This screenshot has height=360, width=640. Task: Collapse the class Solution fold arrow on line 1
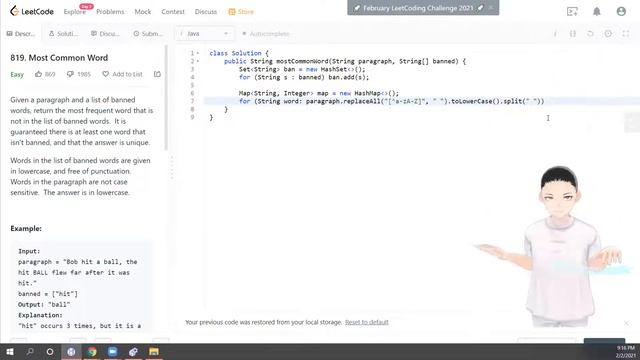198,53
